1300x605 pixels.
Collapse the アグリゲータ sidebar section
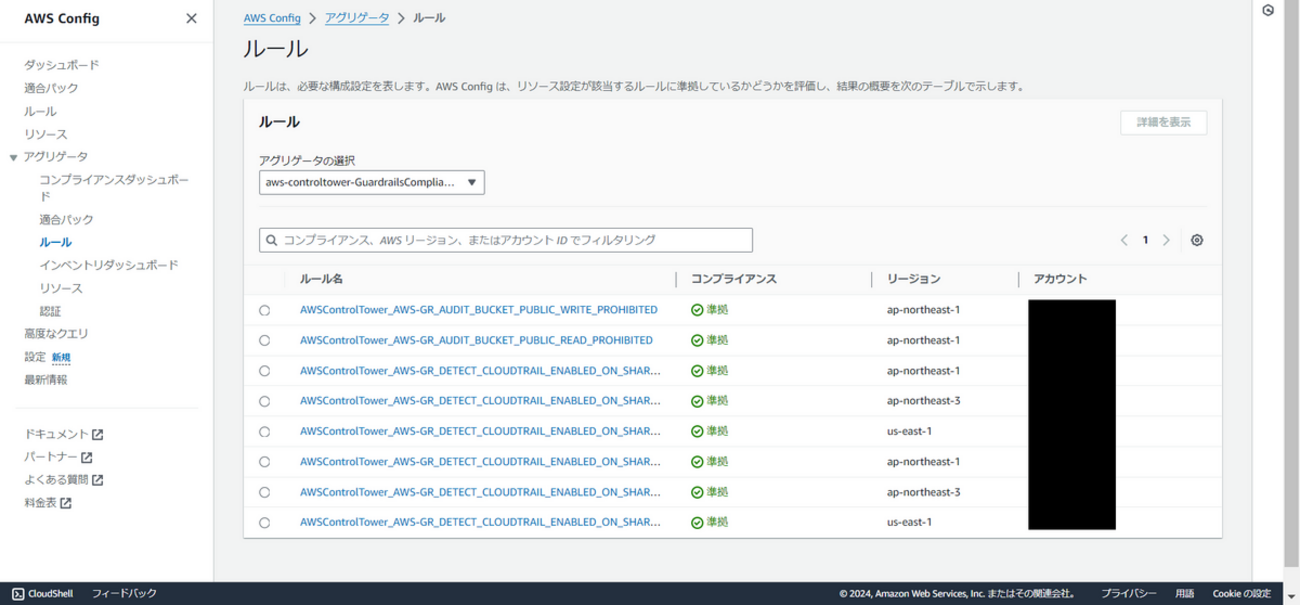click(14, 157)
